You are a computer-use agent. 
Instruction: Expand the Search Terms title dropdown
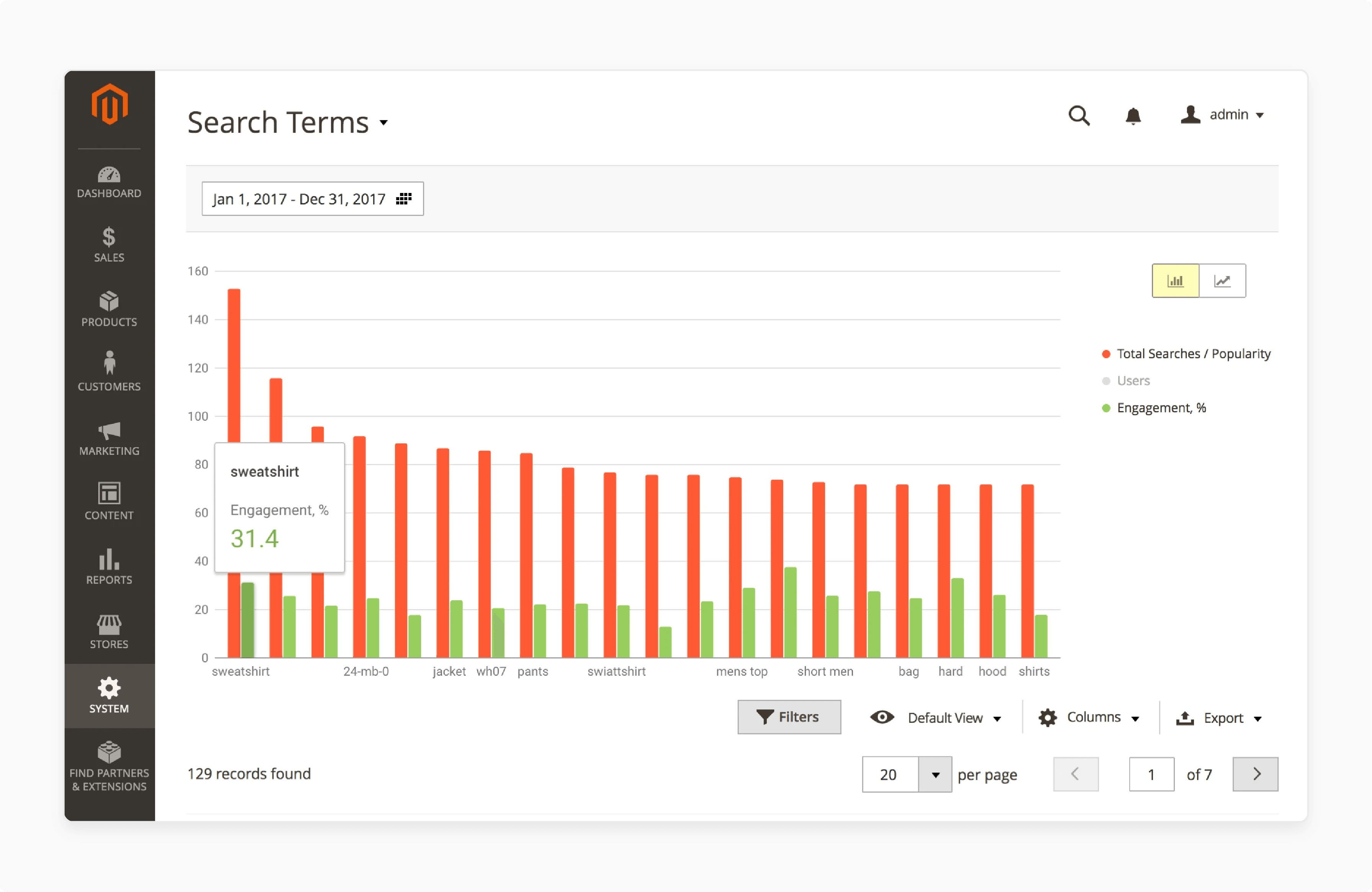click(383, 122)
